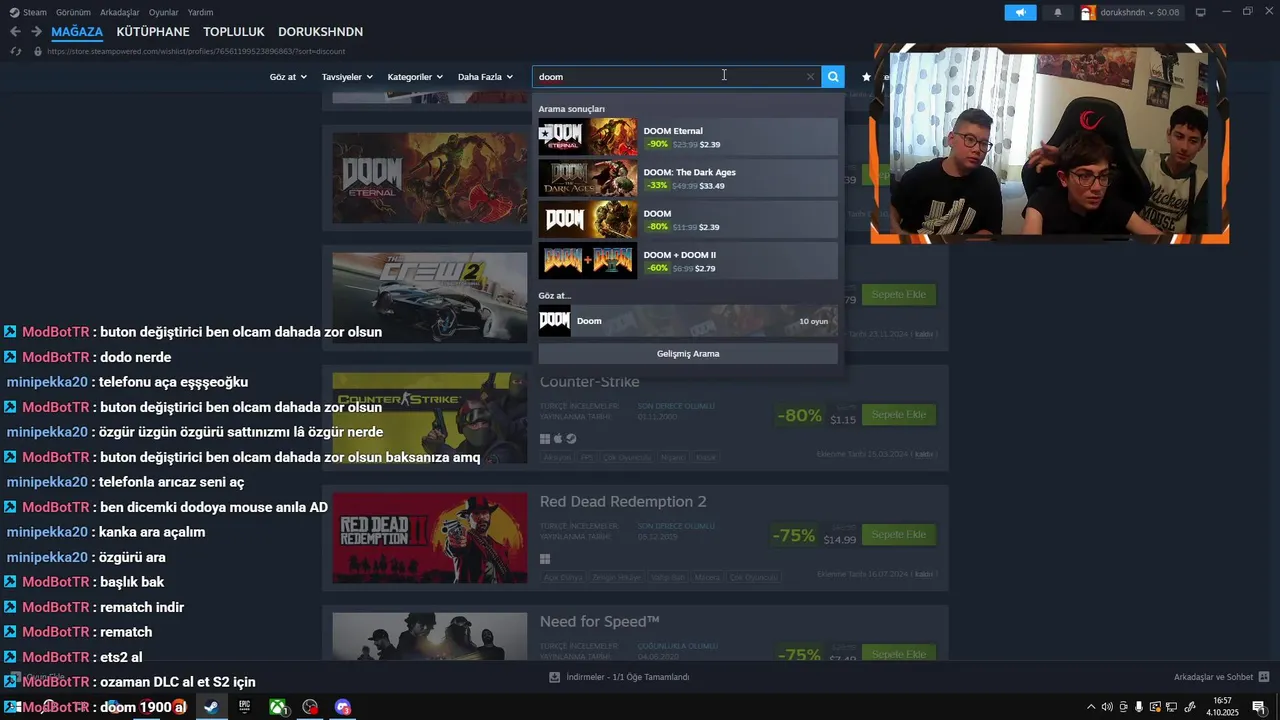Open the Windows notification center icon
This screenshot has height=720, width=1280.
click(1259, 707)
